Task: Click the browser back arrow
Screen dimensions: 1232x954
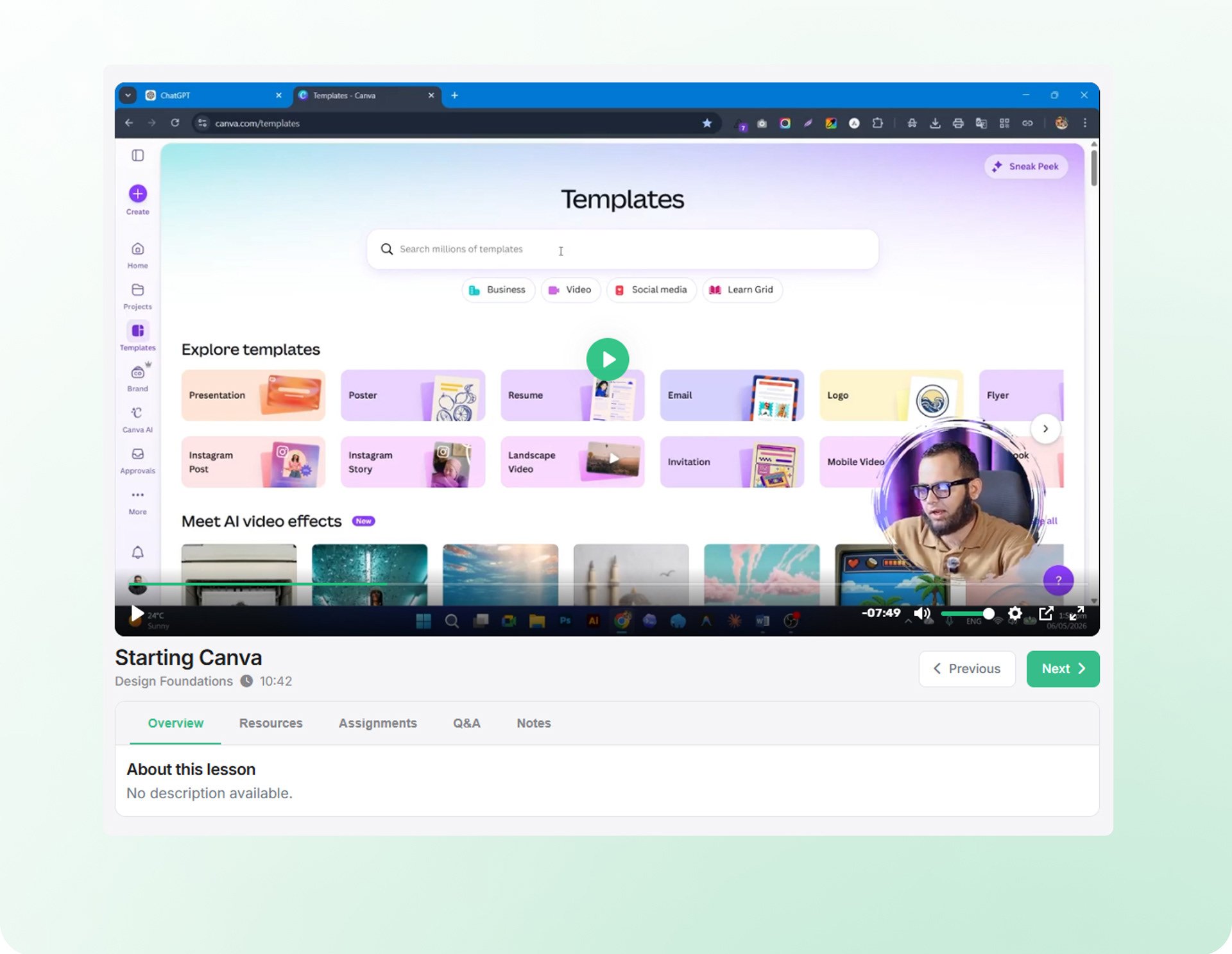Action: 129,123
